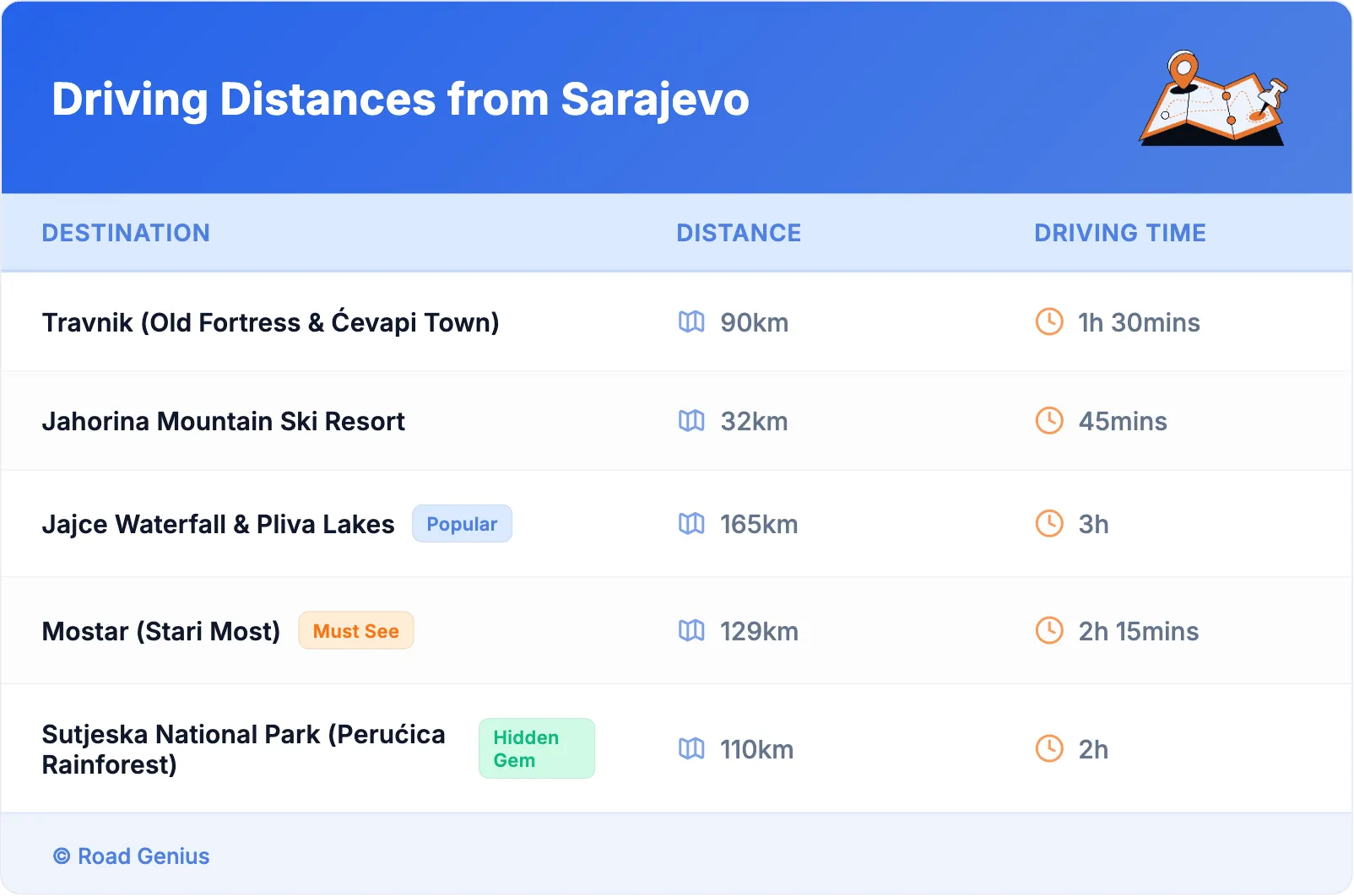Viewport: 1354px width, 896px height.
Task: Click the clock icon beside 3h
Action: pos(1049,524)
